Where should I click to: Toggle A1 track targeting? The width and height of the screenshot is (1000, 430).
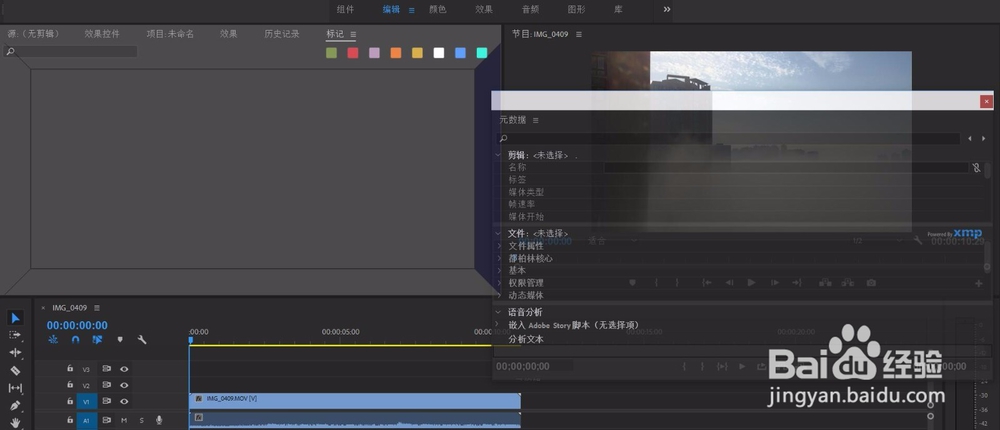(87, 420)
